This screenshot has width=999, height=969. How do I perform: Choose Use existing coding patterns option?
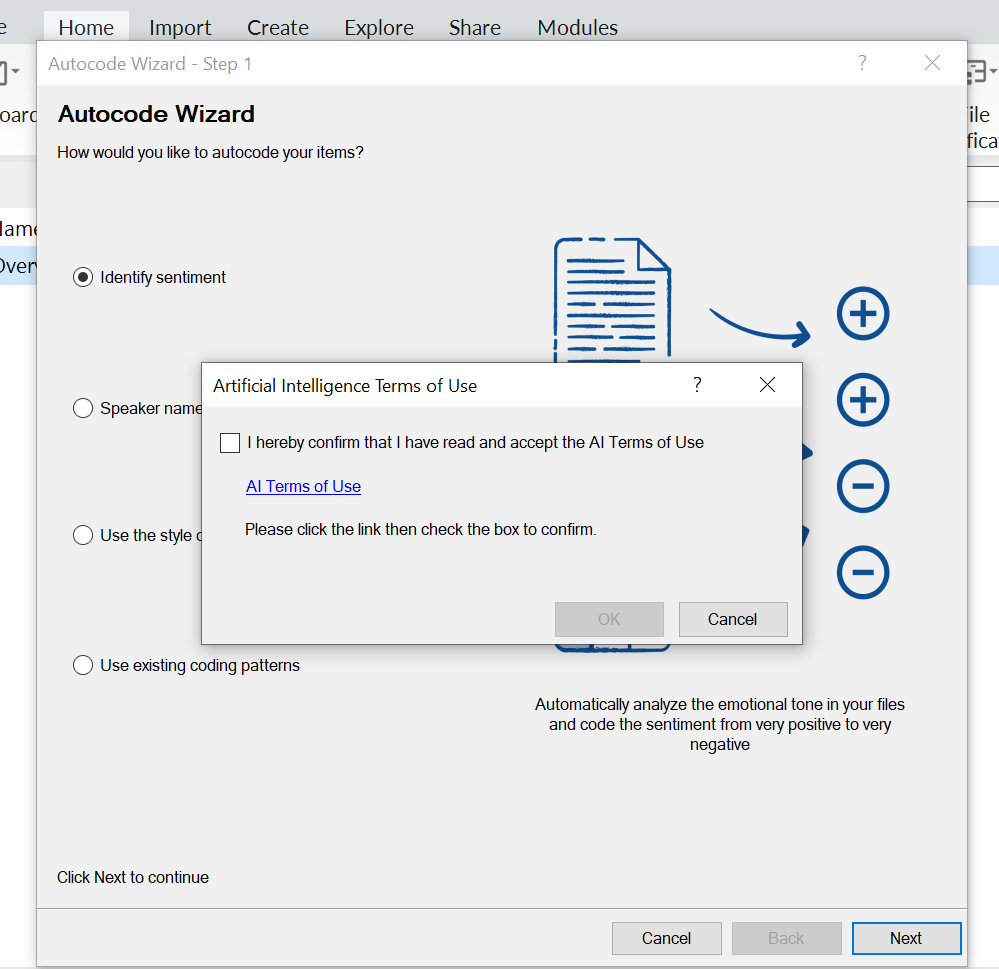[83, 665]
